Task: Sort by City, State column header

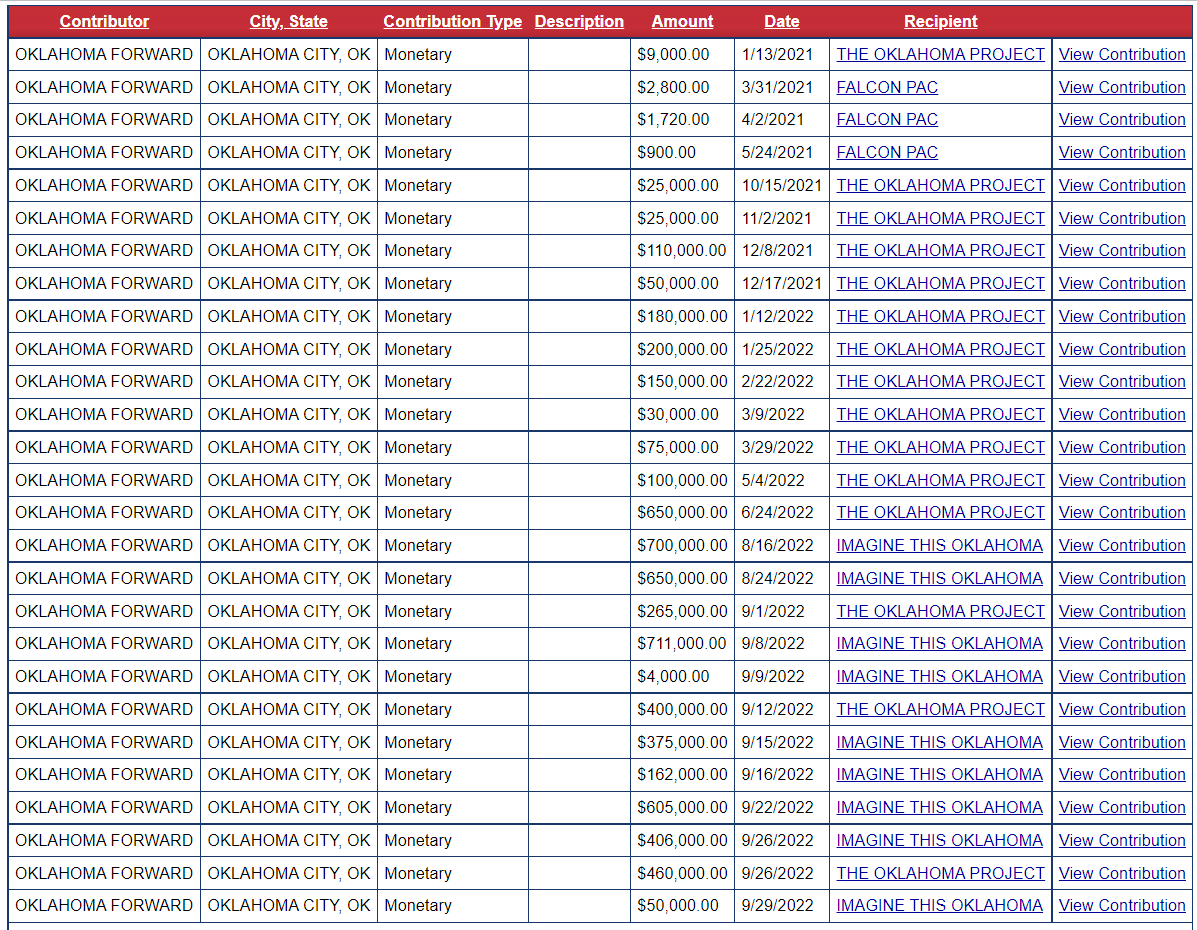Action: coord(289,21)
